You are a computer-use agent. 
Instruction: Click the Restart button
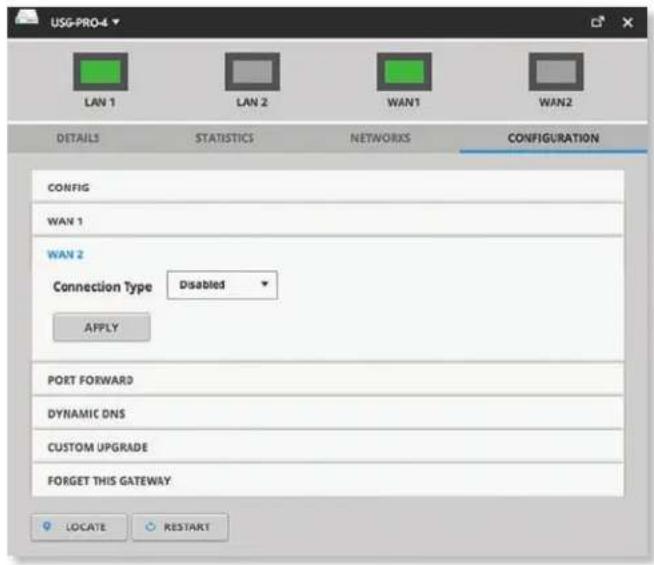pyautogui.click(x=180, y=527)
